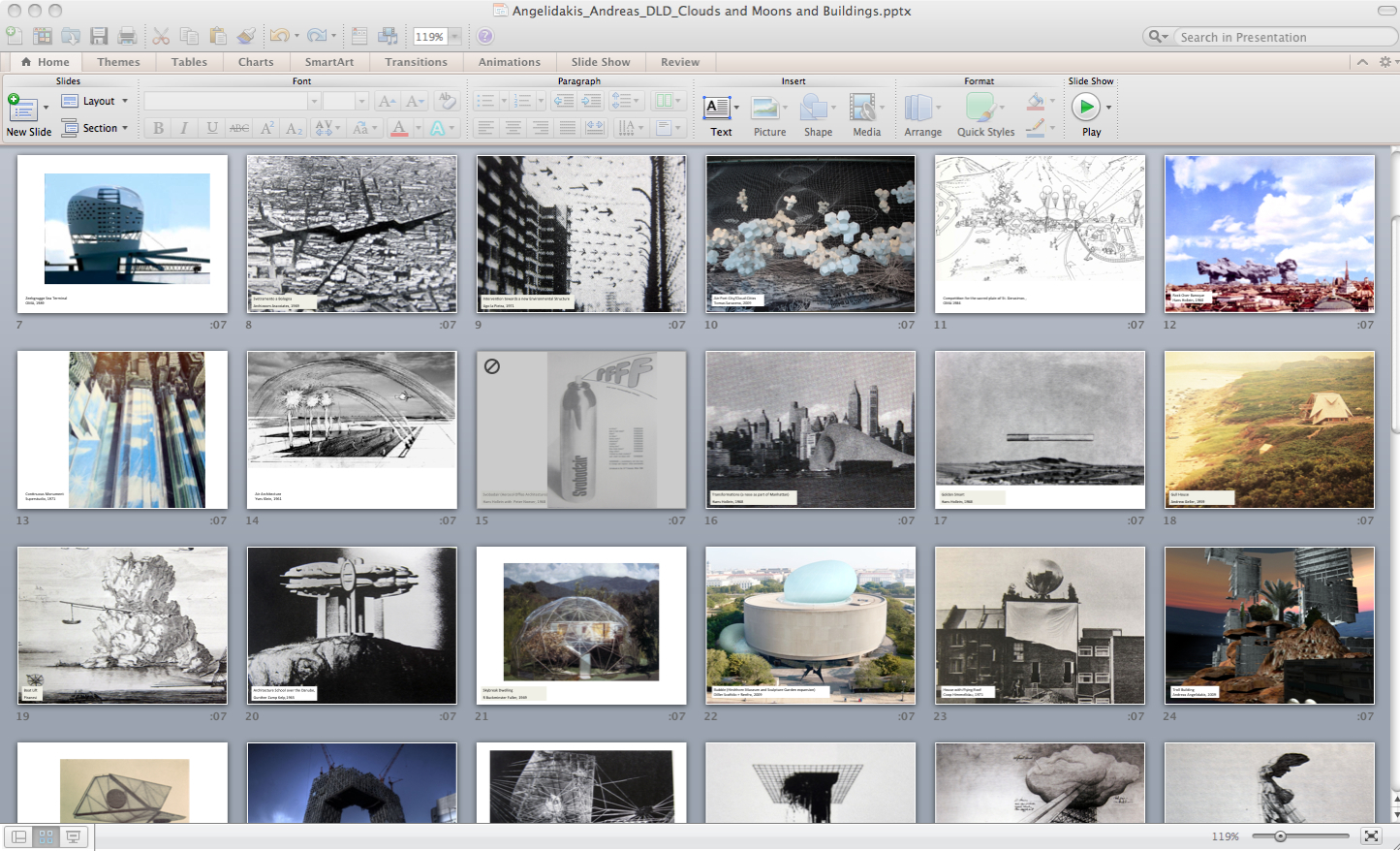Toggle Slide Sorter view button
The image size is (1400, 851).
pyautogui.click(x=46, y=836)
